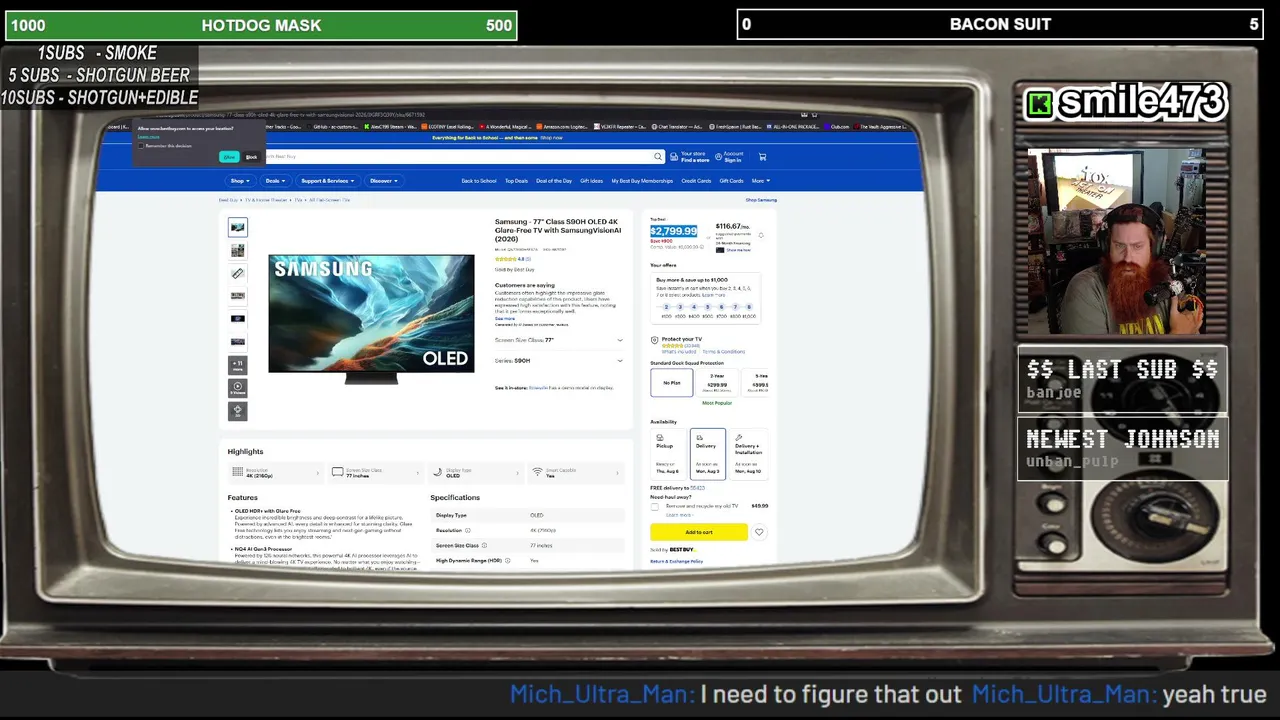Click the Screen Size Class highlight icon
Screen dimensions: 1280x720
338,472
